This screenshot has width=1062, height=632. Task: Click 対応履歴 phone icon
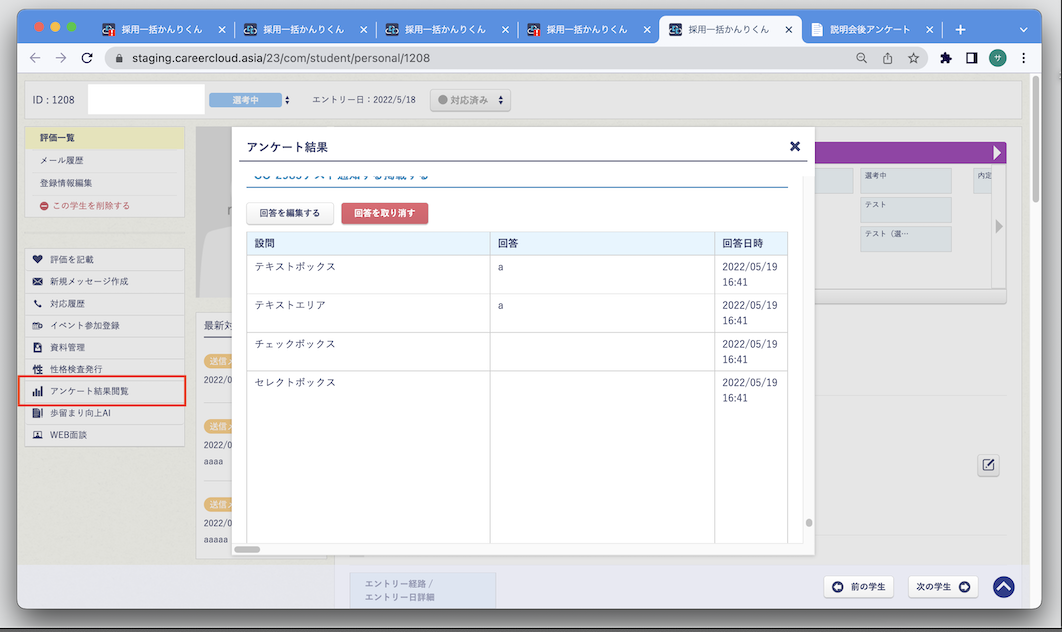(x=38, y=303)
